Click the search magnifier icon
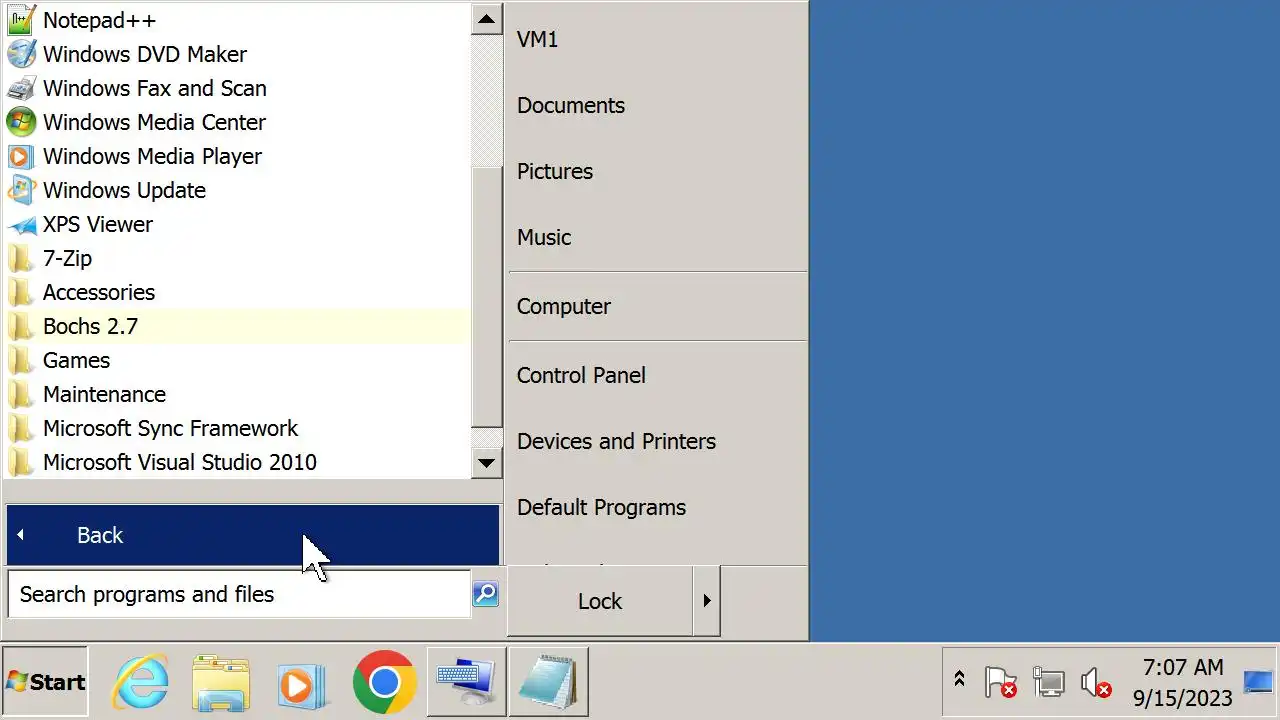Image resolution: width=1280 pixels, height=720 pixels. [x=485, y=594]
